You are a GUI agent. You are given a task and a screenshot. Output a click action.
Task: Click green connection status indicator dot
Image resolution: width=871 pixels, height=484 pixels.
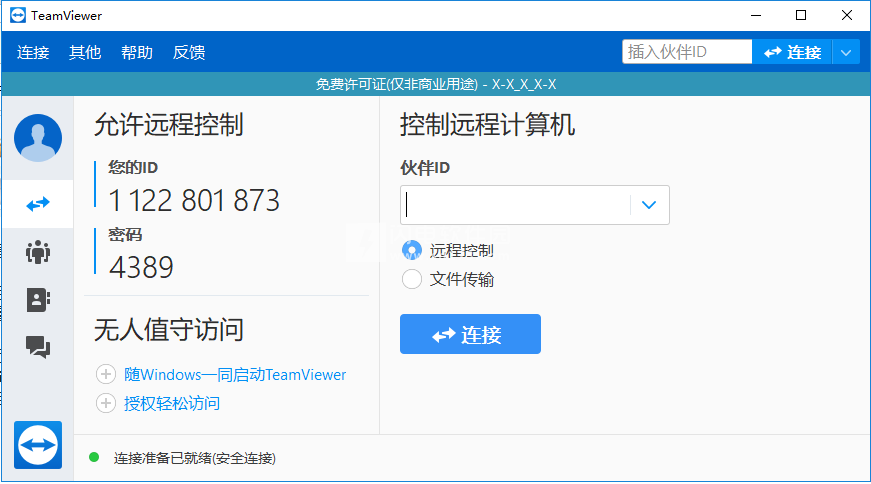94,457
